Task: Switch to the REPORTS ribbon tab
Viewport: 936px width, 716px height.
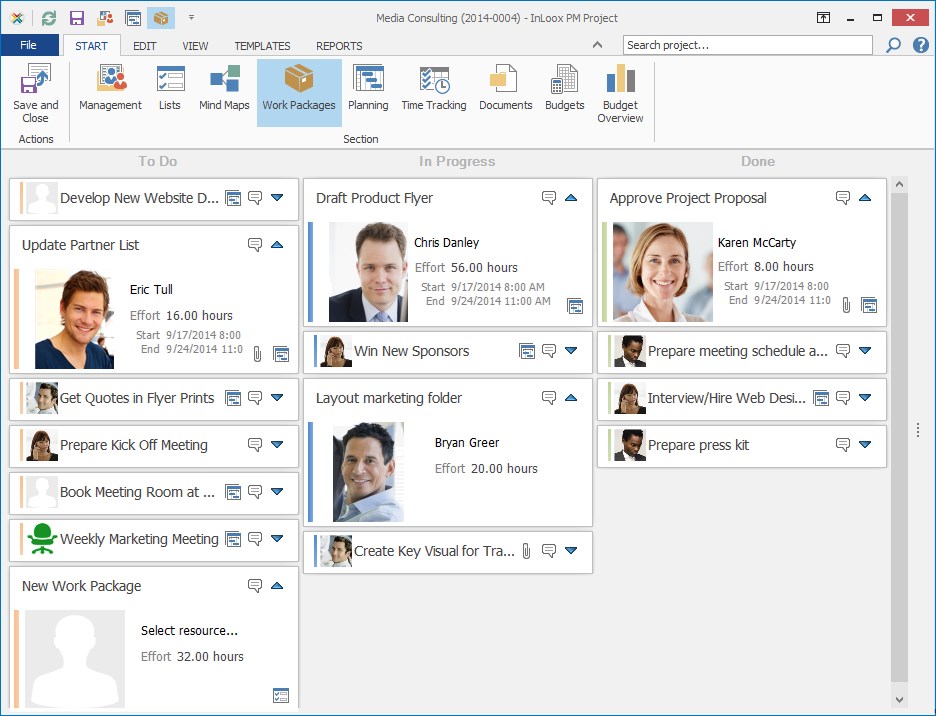Action: pos(339,46)
